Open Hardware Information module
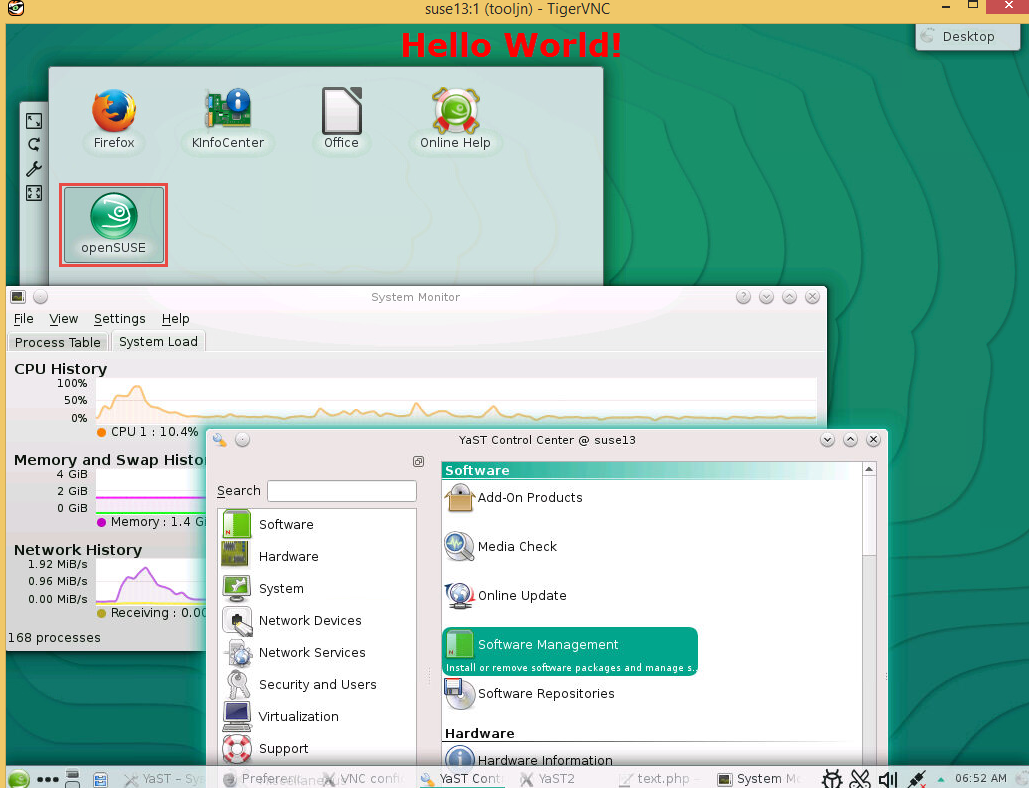Viewport: 1029px width, 788px height. point(529,760)
